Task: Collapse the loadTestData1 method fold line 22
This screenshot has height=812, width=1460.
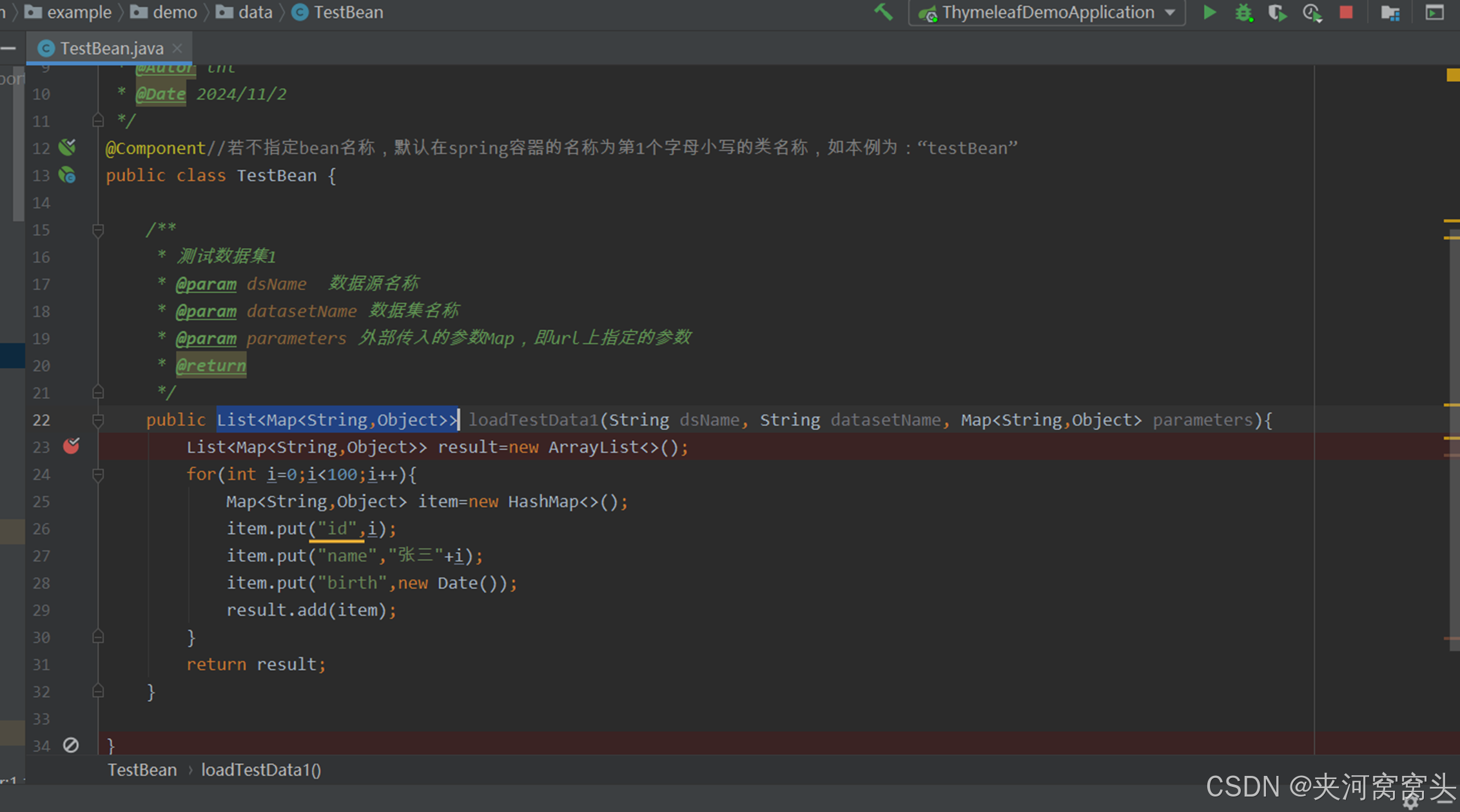Action: click(98, 420)
